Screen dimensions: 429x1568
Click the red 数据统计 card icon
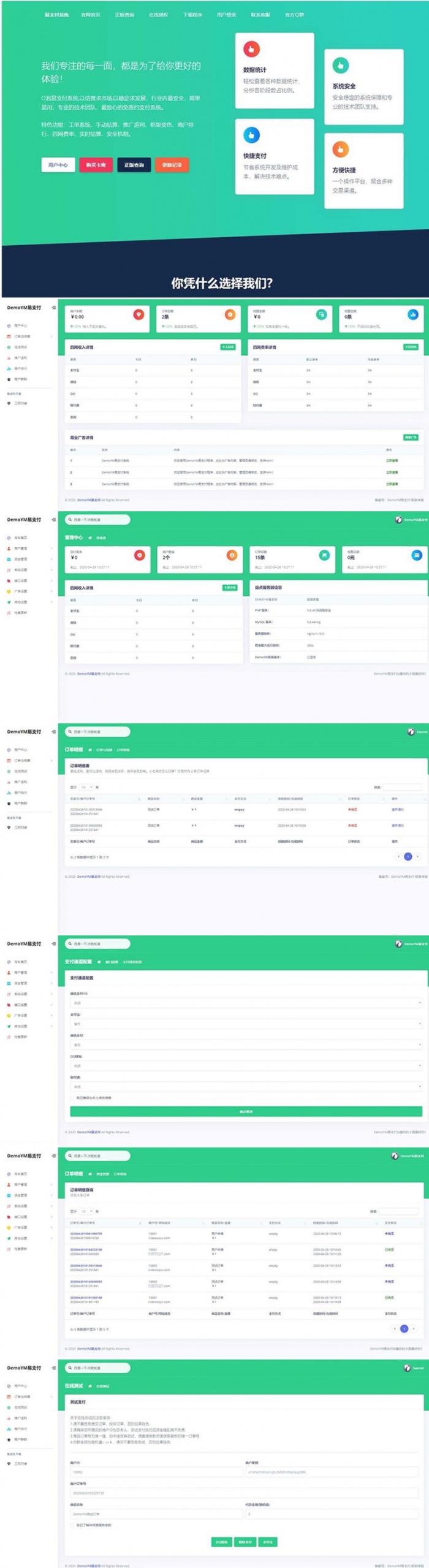coord(251,48)
